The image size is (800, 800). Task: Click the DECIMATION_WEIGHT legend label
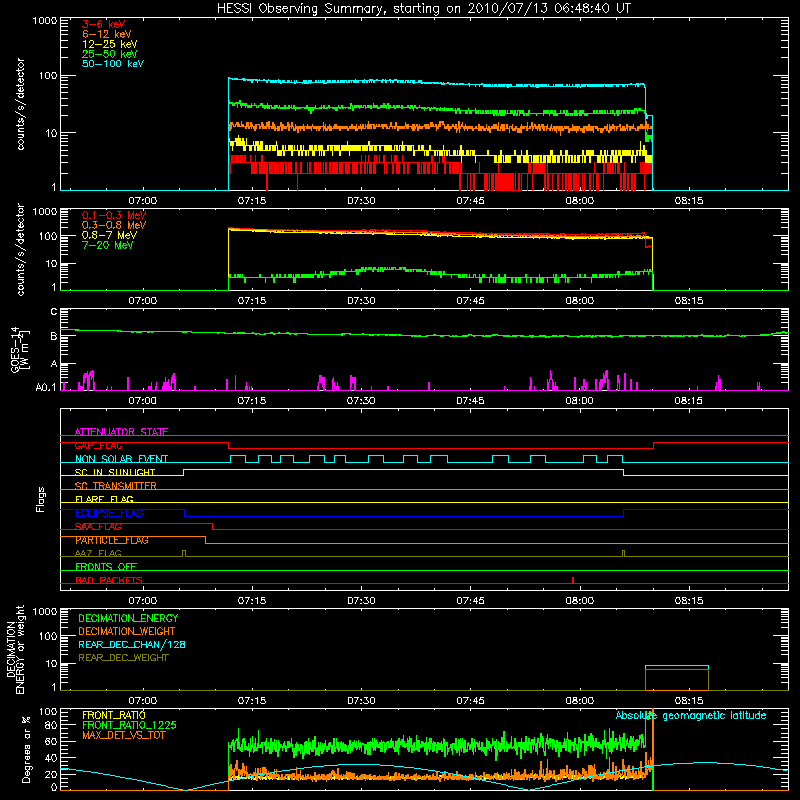coord(127,631)
